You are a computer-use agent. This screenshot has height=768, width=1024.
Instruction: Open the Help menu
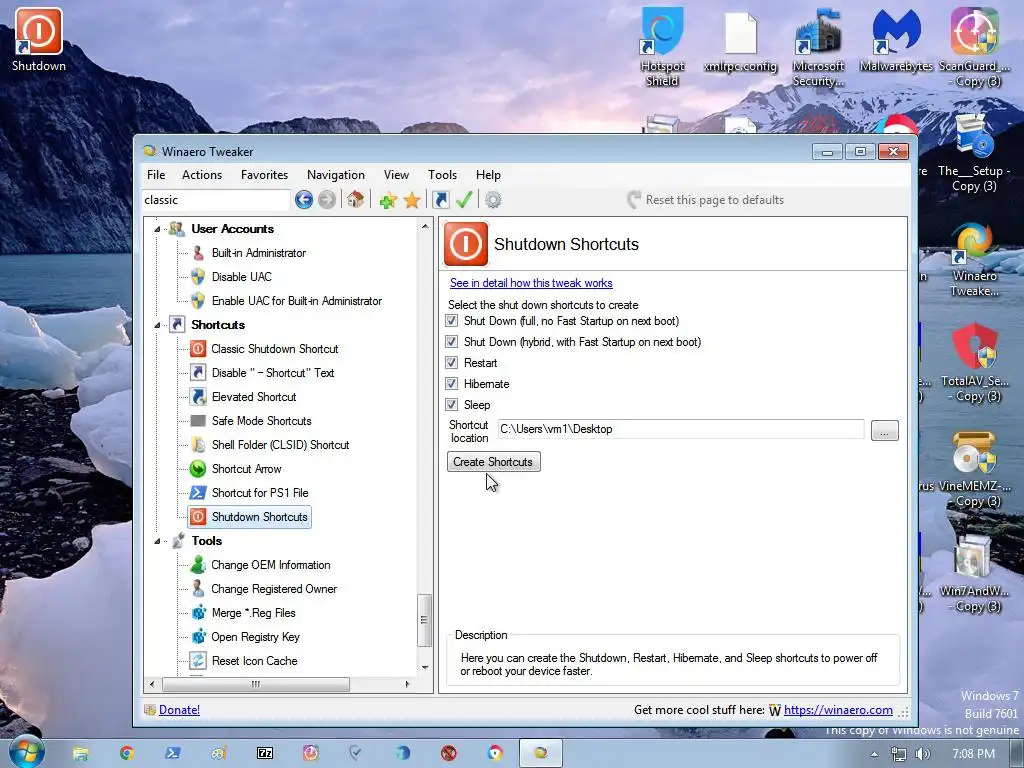tap(488, 174)
